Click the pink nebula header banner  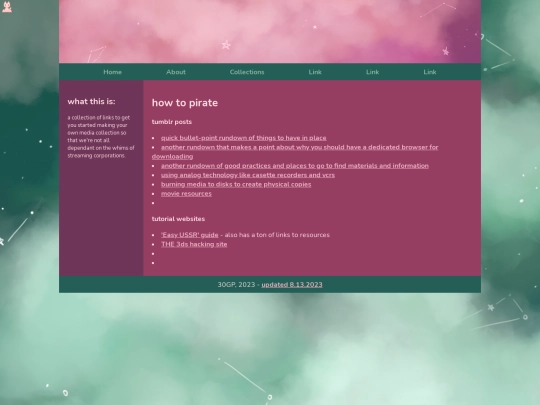(x=270, y=31)
